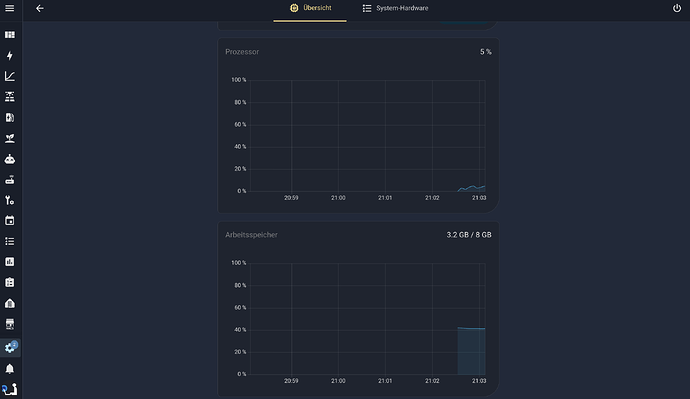Open the clipboard icon in sidebar
Viewport: 690px width, 399px height.
(x=10, y=282)
